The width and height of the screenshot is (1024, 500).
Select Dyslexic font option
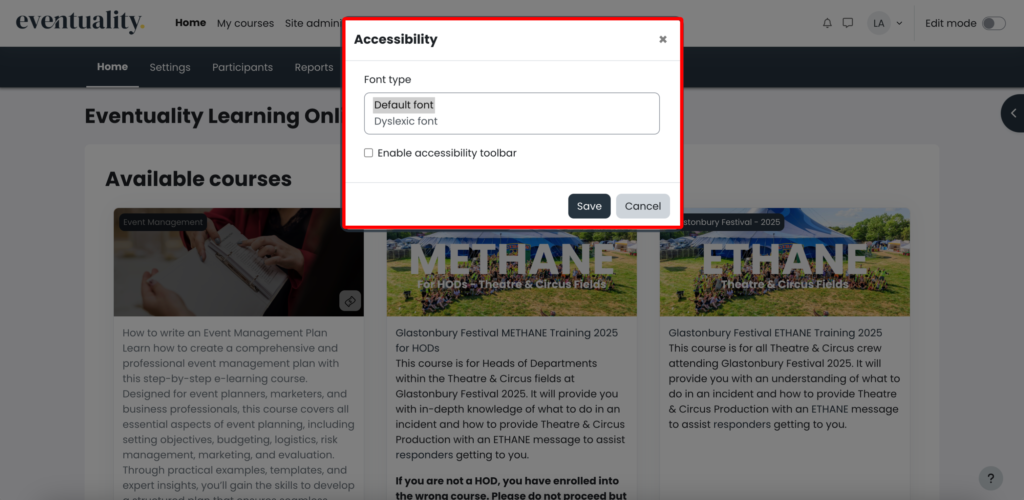pyautogui.click(x=406, y=121)
